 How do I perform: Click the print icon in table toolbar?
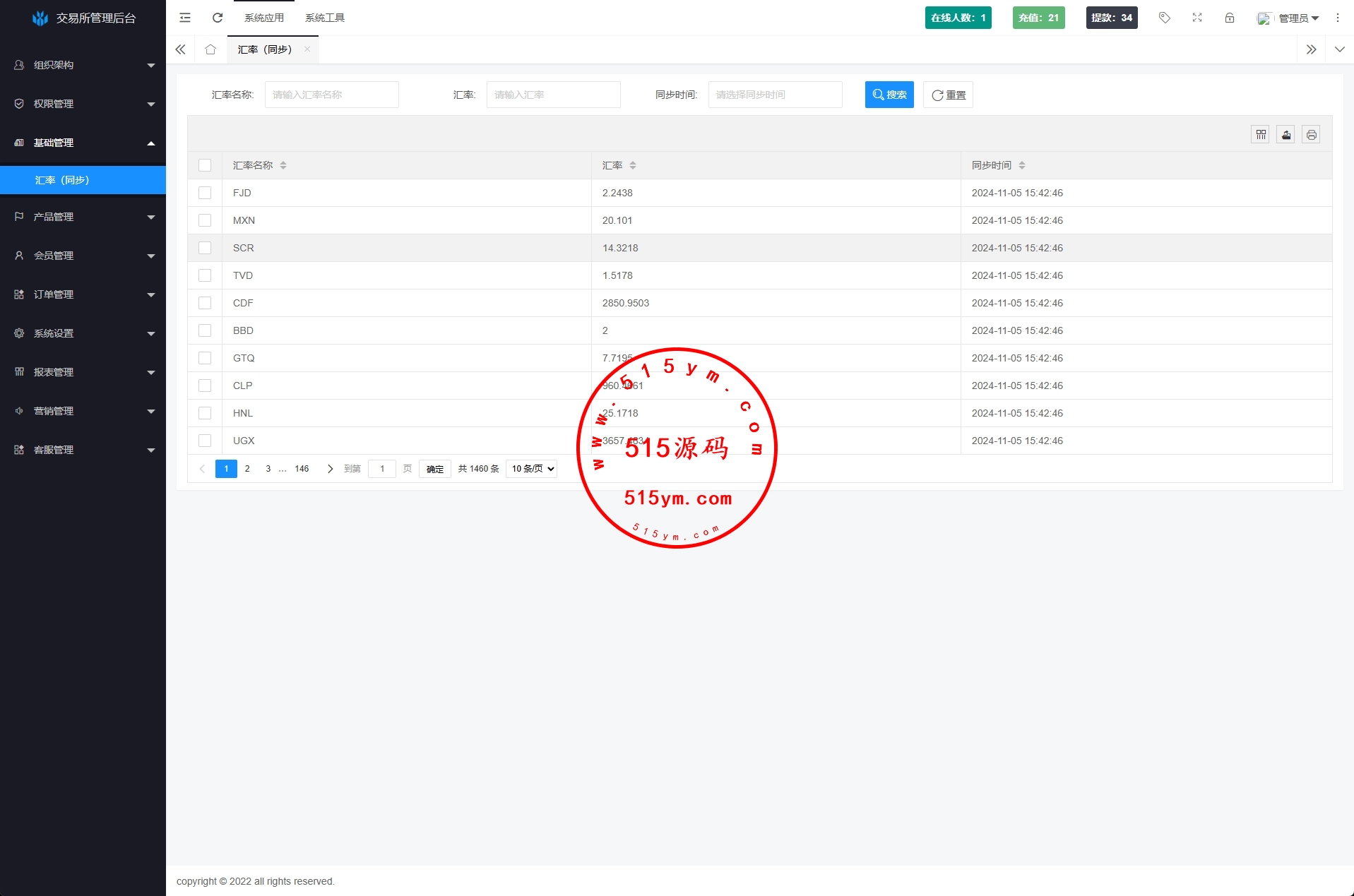[x=1312, y=135]
